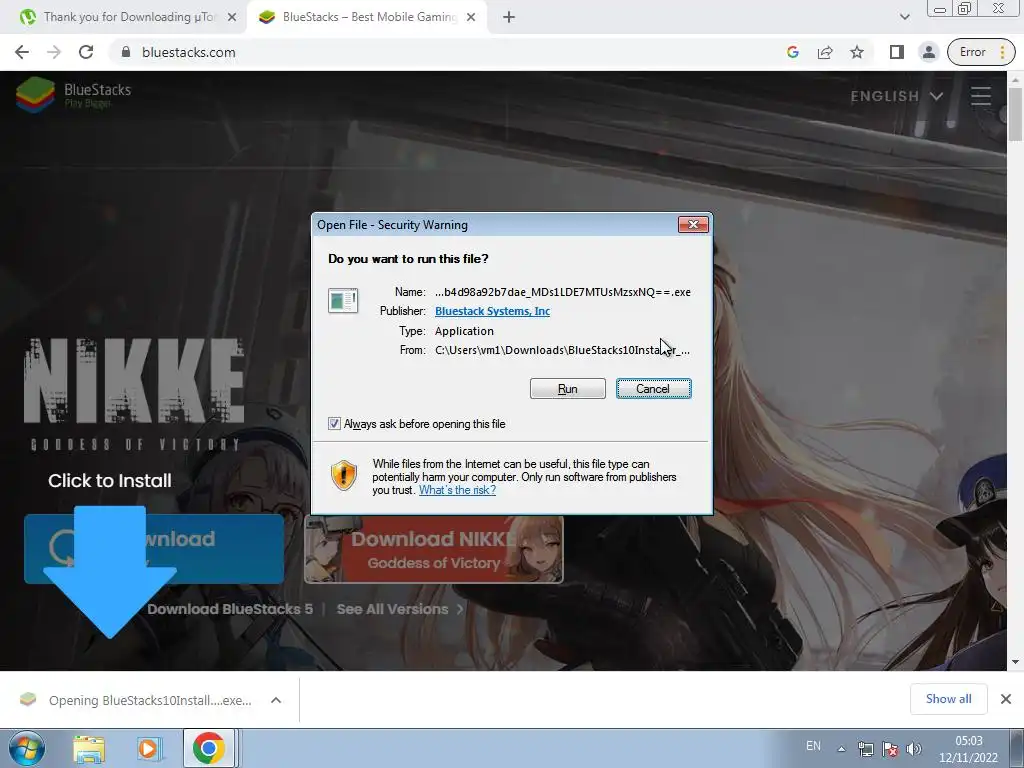Launch the media player from the taskbar

148,748
